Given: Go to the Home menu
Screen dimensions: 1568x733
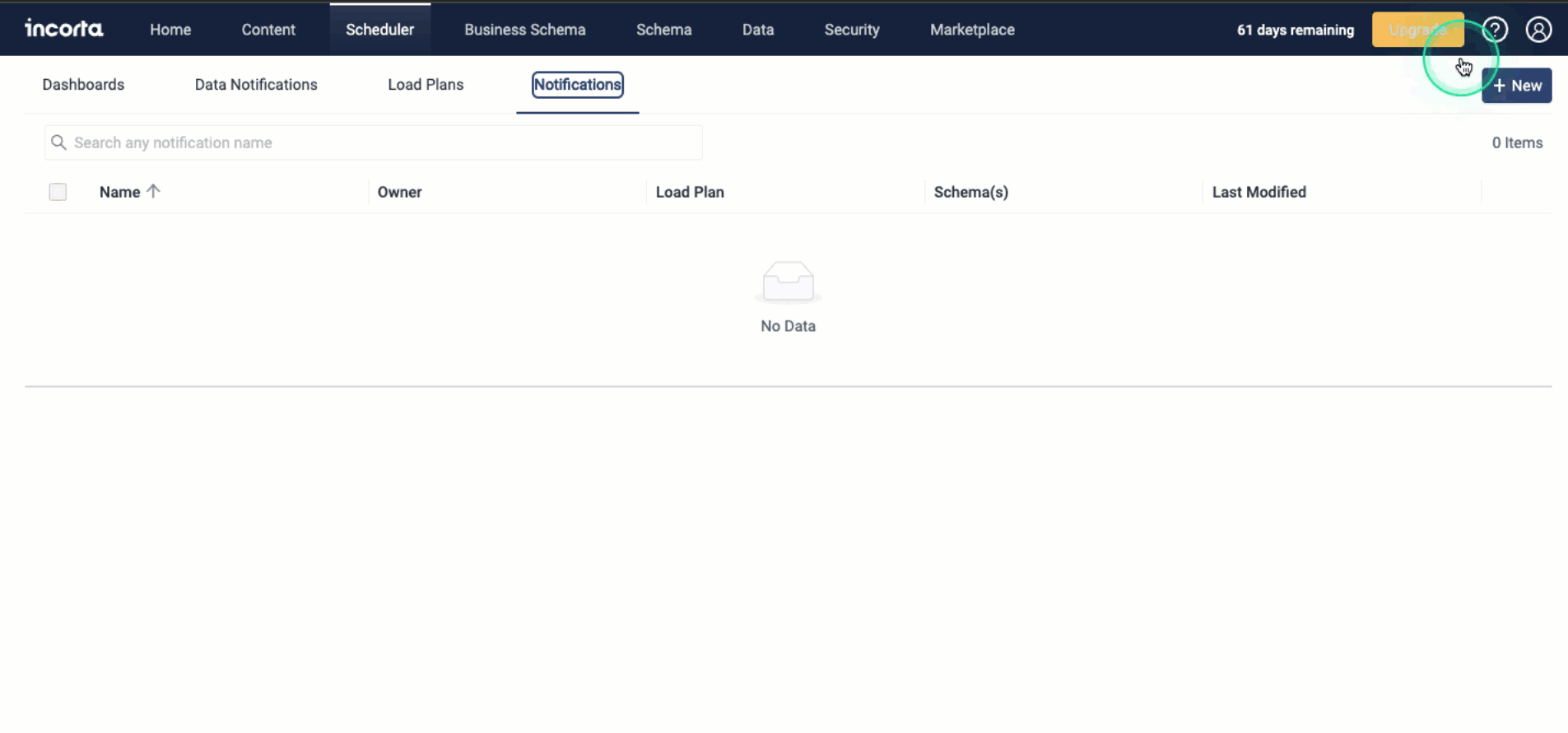Looking at the screenshot, I should [170, 30].
